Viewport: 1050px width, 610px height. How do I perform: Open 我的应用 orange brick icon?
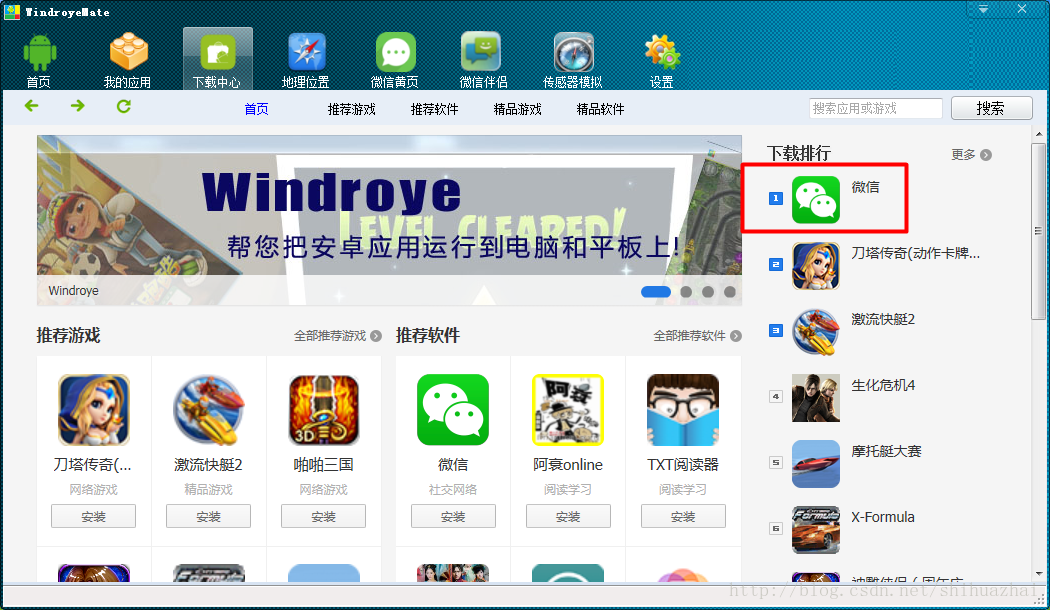point(128,52)
